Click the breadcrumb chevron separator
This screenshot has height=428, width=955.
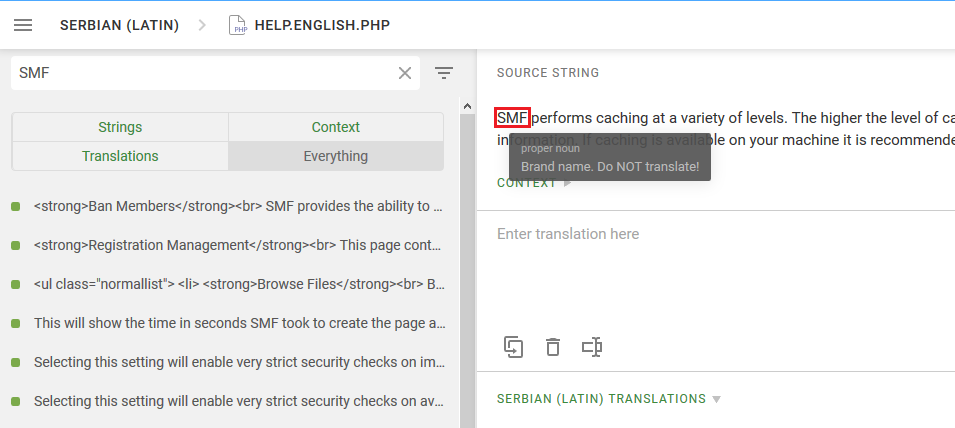203,25
